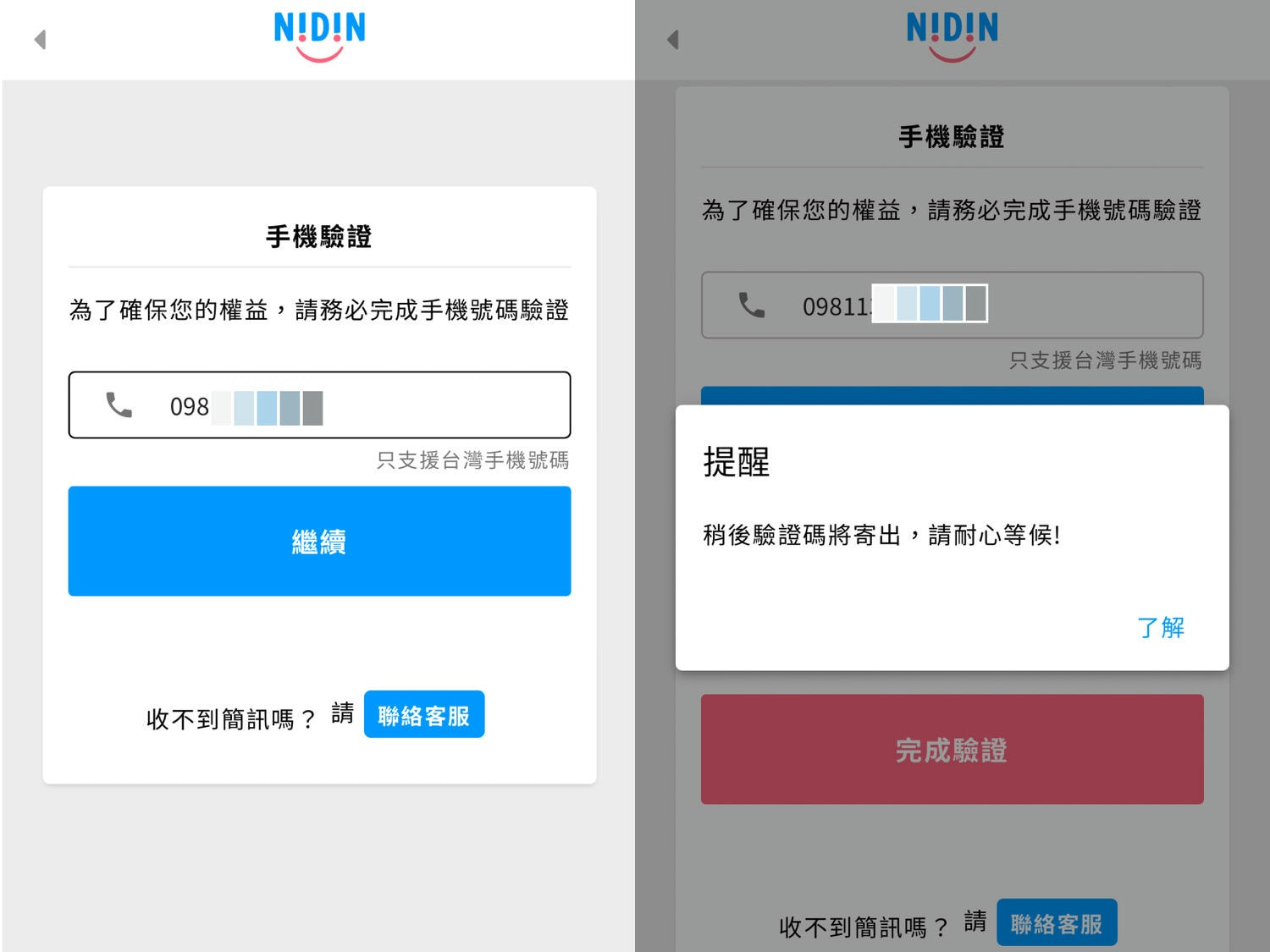Contact support via left 聯絡客服 button
The height and width of the screenshot is (952, 1270).
pos(424,714)
